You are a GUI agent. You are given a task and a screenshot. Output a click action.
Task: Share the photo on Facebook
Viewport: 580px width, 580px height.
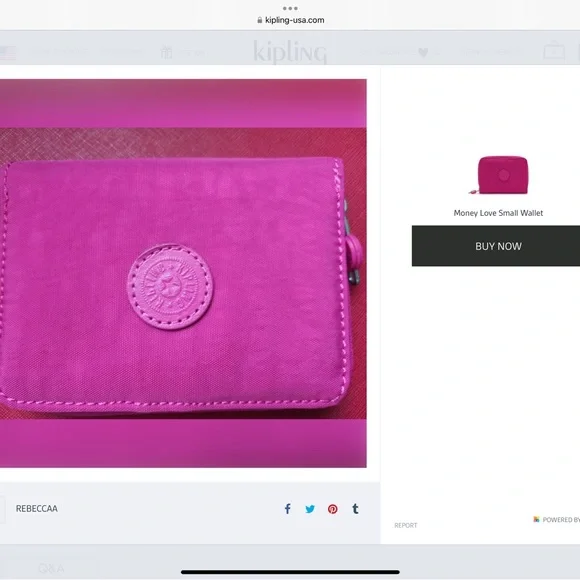pyautogui.click(x=287, y=509)
